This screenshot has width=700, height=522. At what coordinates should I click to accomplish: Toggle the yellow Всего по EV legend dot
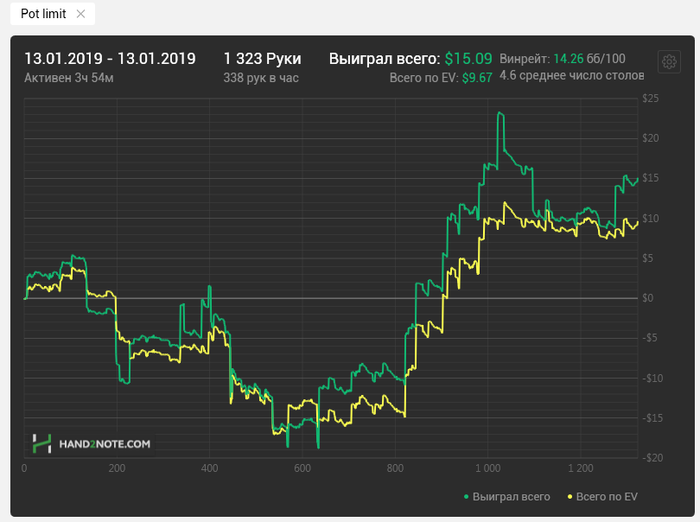(x=570, y=496)
